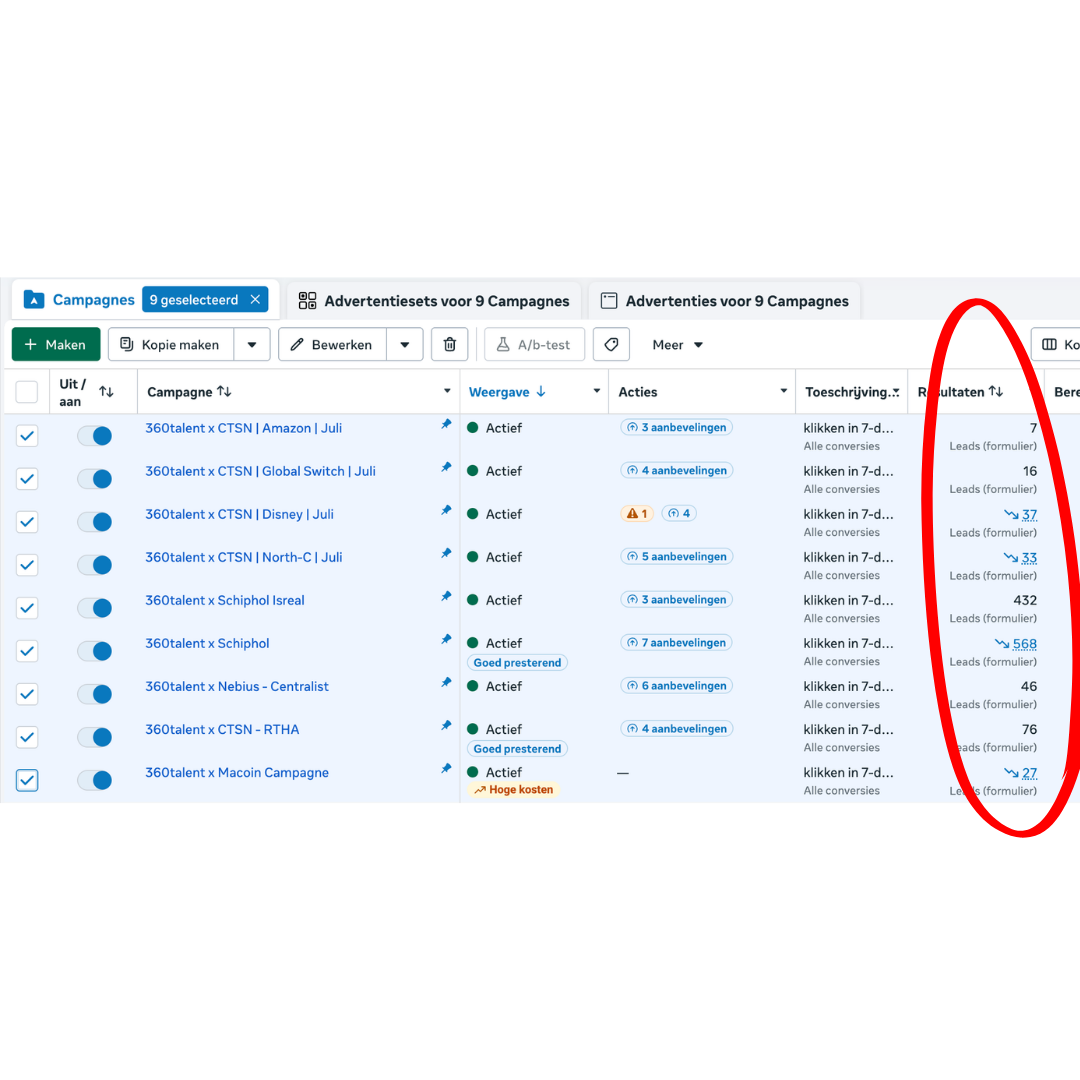Click the Bewerken edit button

pyautogui.click(x=333, y=344)
